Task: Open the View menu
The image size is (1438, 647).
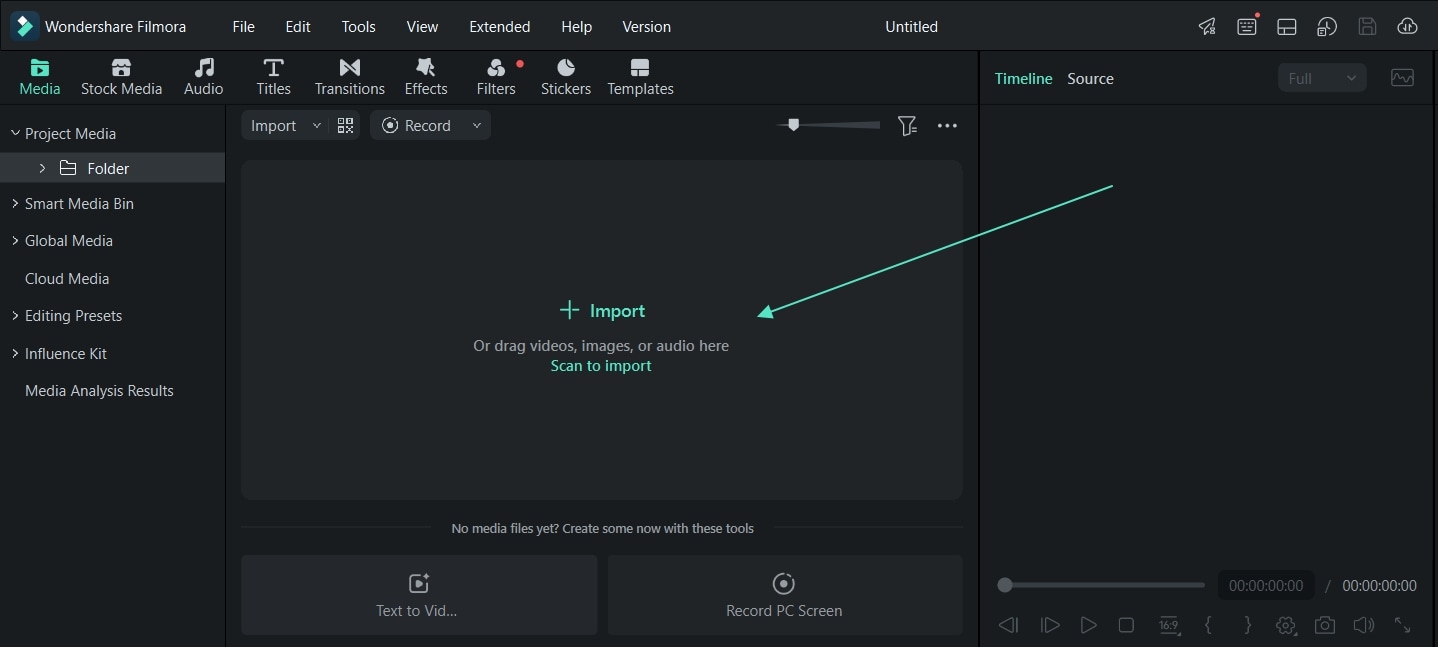Action: click(x=422, y=27)
